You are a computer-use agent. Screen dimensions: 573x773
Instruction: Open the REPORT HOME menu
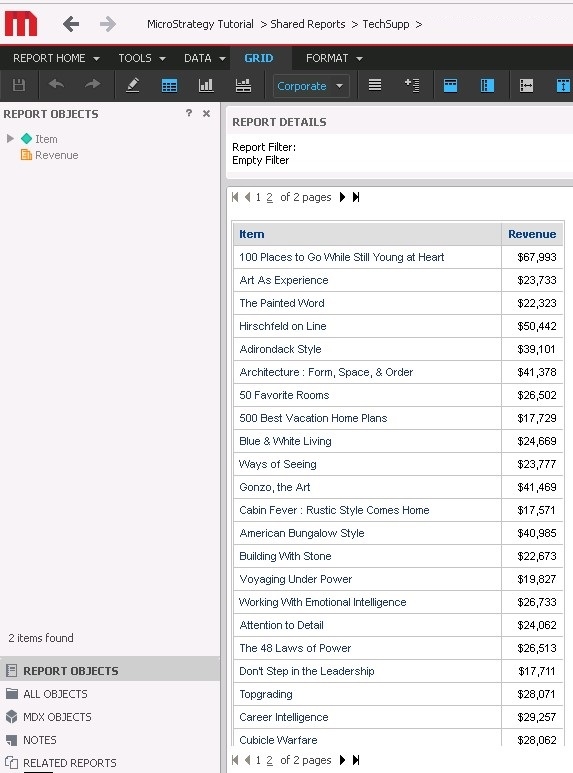(x=56, y=58)
